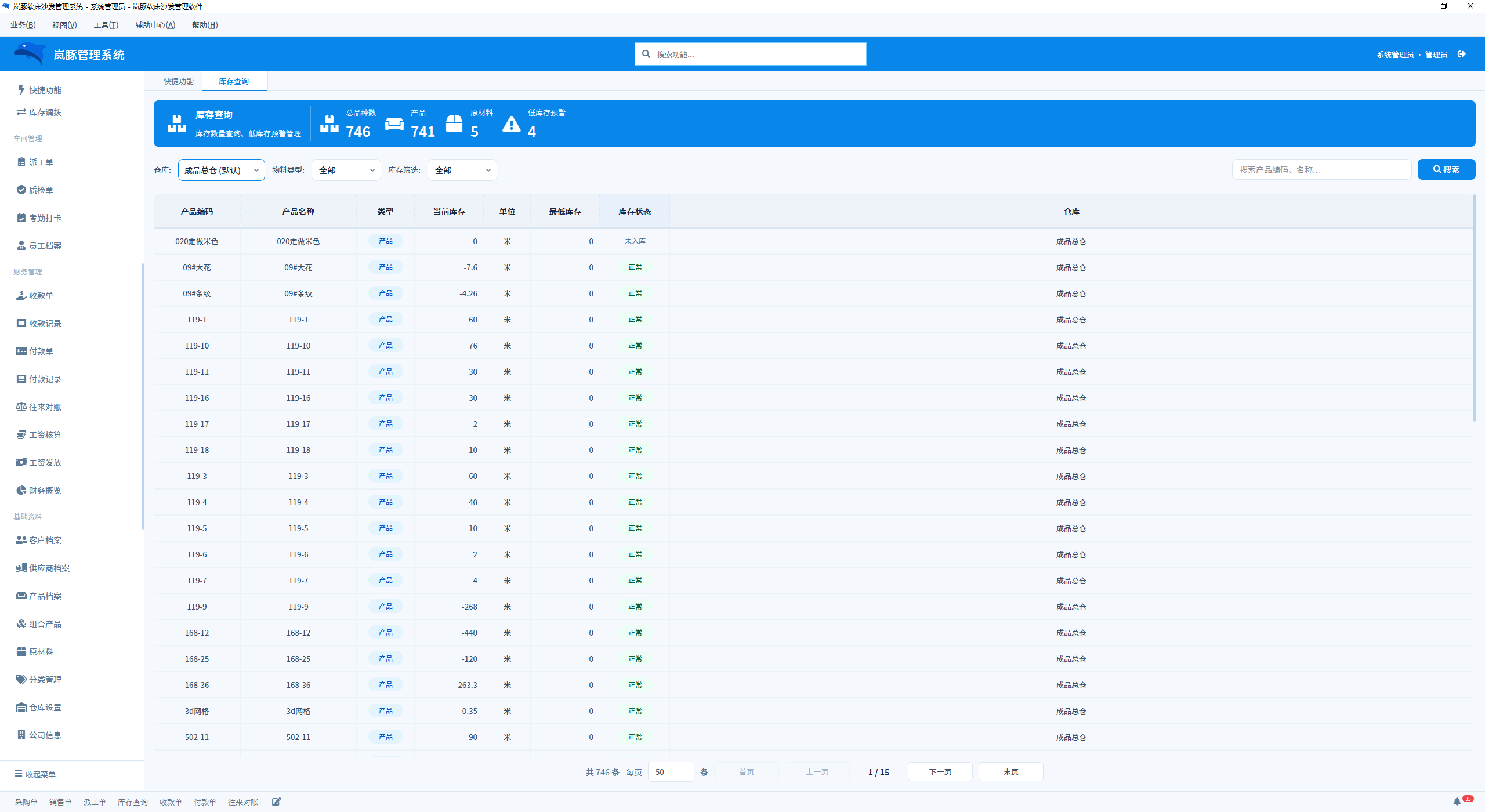Expand the 物料类型 dropdown
1485x812 pixels.
point(346,170)
